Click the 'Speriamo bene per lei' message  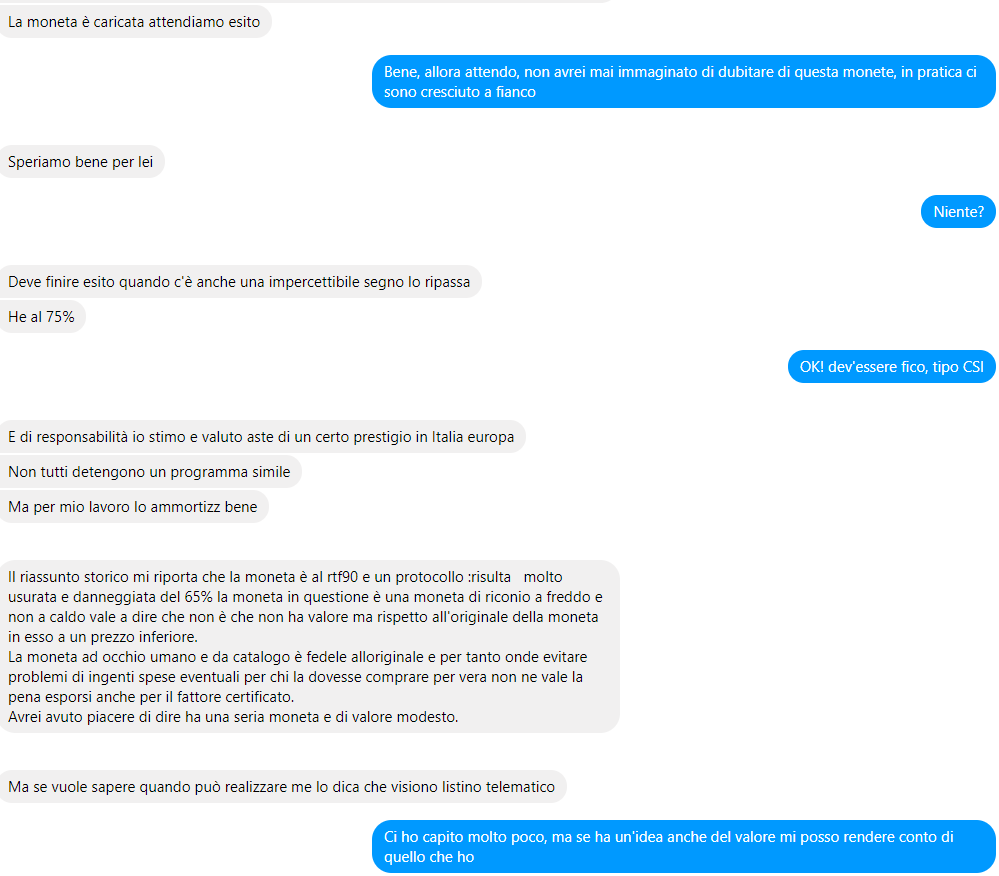81,162
